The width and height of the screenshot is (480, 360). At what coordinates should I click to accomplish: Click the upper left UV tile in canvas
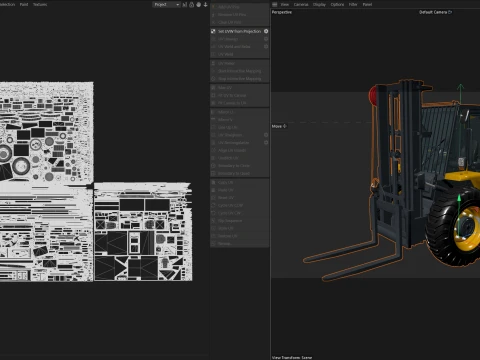(x=47, y=132)
